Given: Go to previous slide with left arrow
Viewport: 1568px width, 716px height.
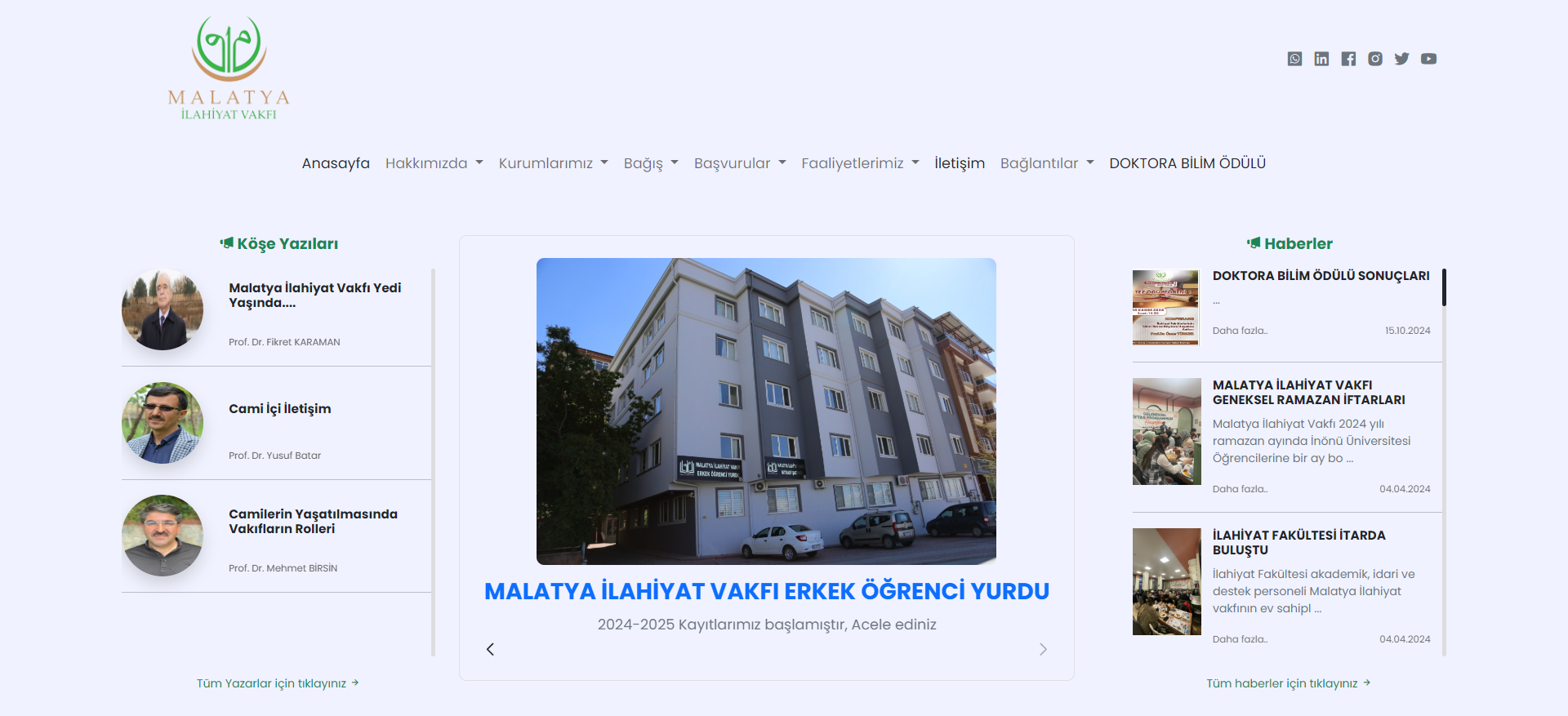Looking at the screenshot, I should pos(490,649).
